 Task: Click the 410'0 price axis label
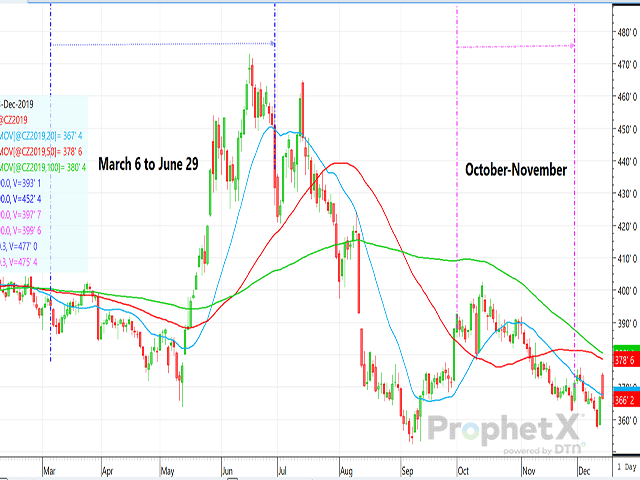(629, 259)
